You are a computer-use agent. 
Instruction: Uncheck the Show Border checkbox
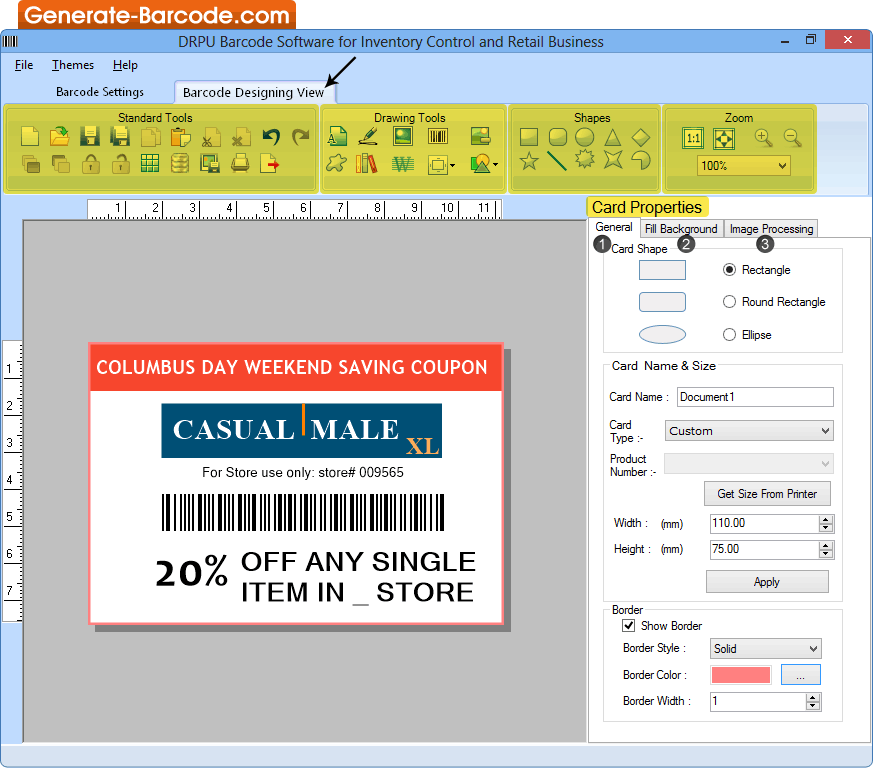(x=629, y=625)
